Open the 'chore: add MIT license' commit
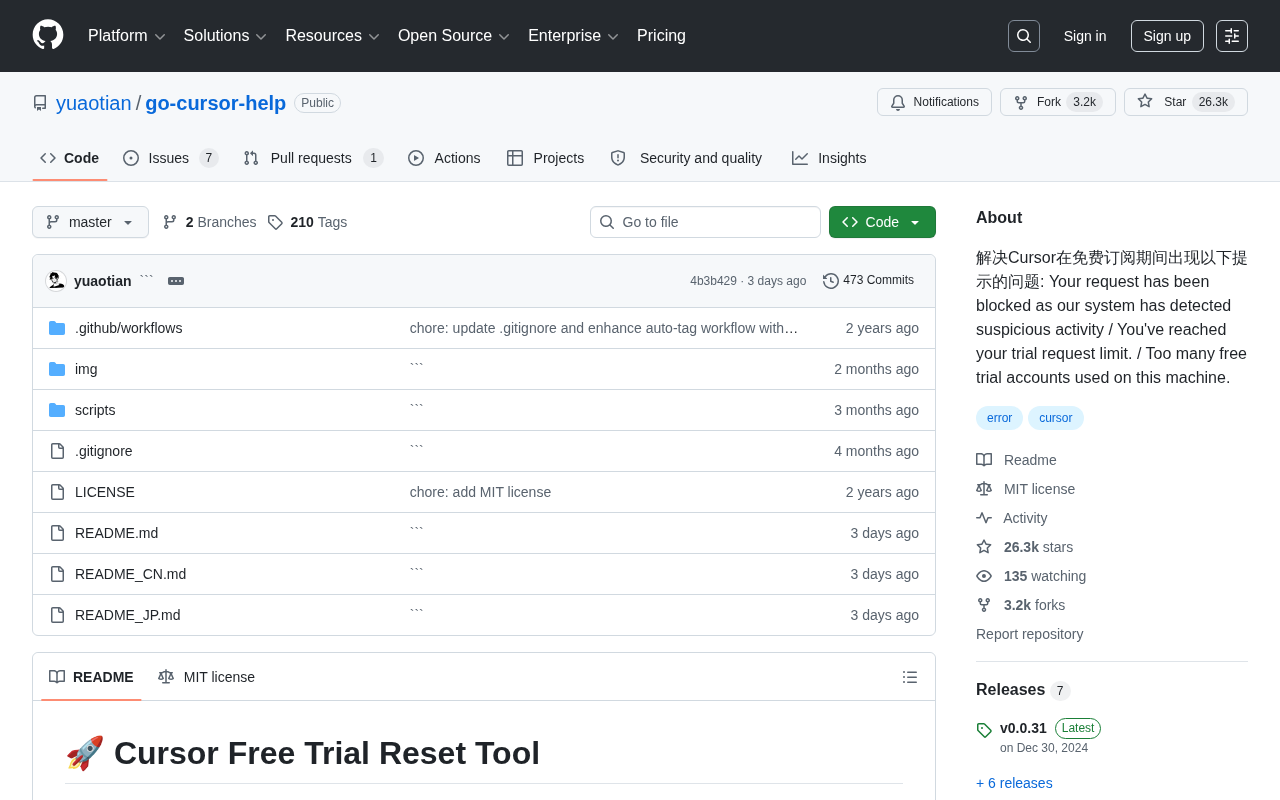Screen dimensions: 1280x800 (x=480, y=492)
